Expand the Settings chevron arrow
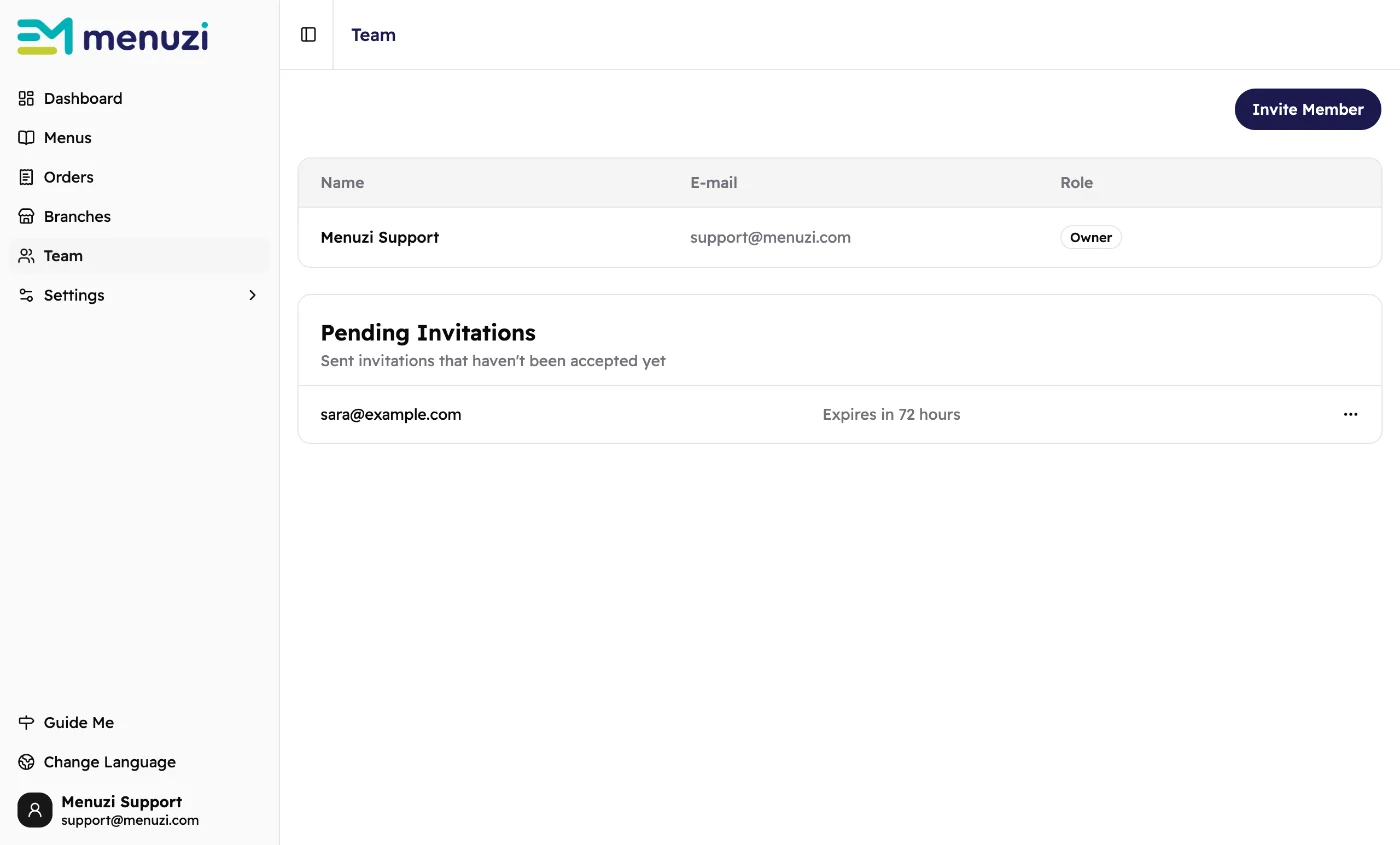This screenshot has height=845, width=1400. [253, 295]
